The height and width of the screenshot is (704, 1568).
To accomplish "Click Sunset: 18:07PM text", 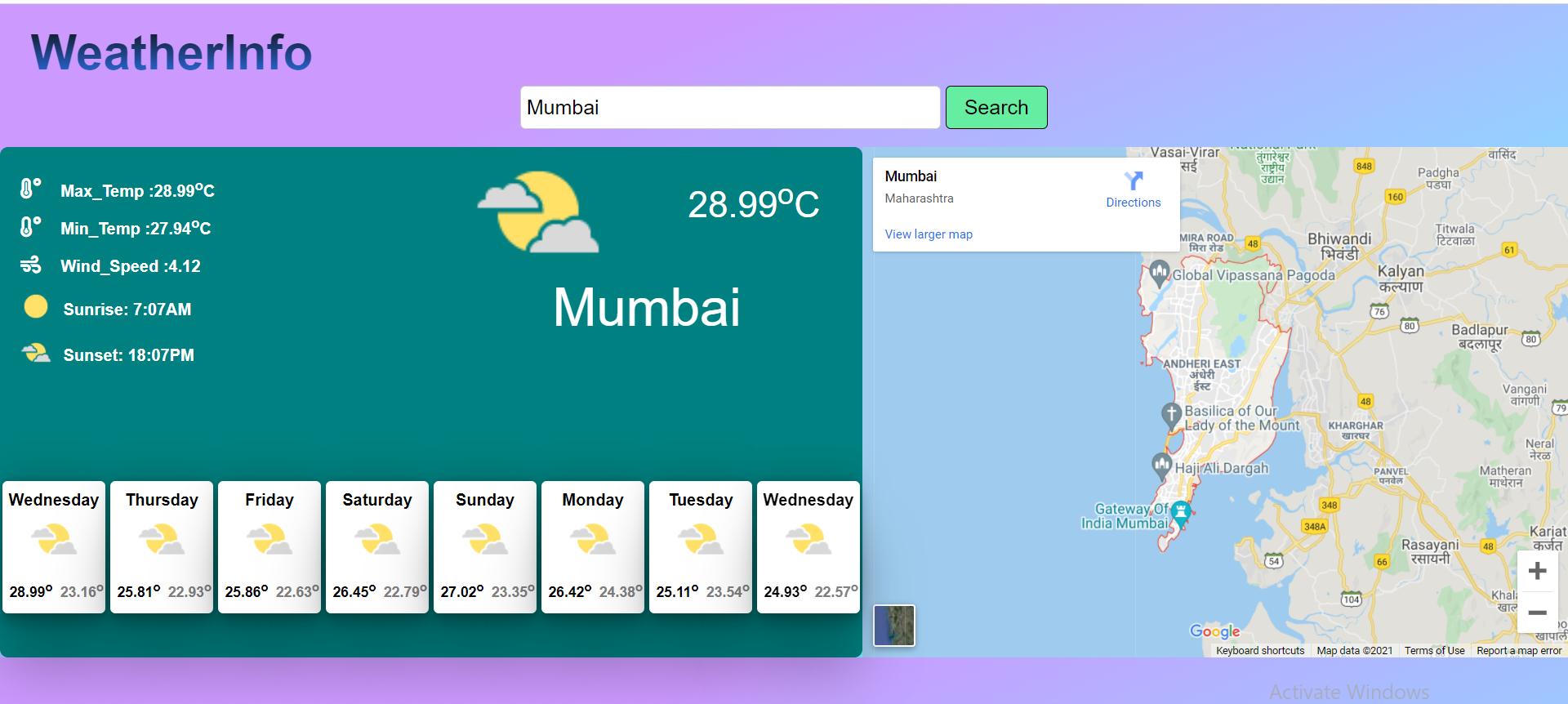I will click(129, 355).
